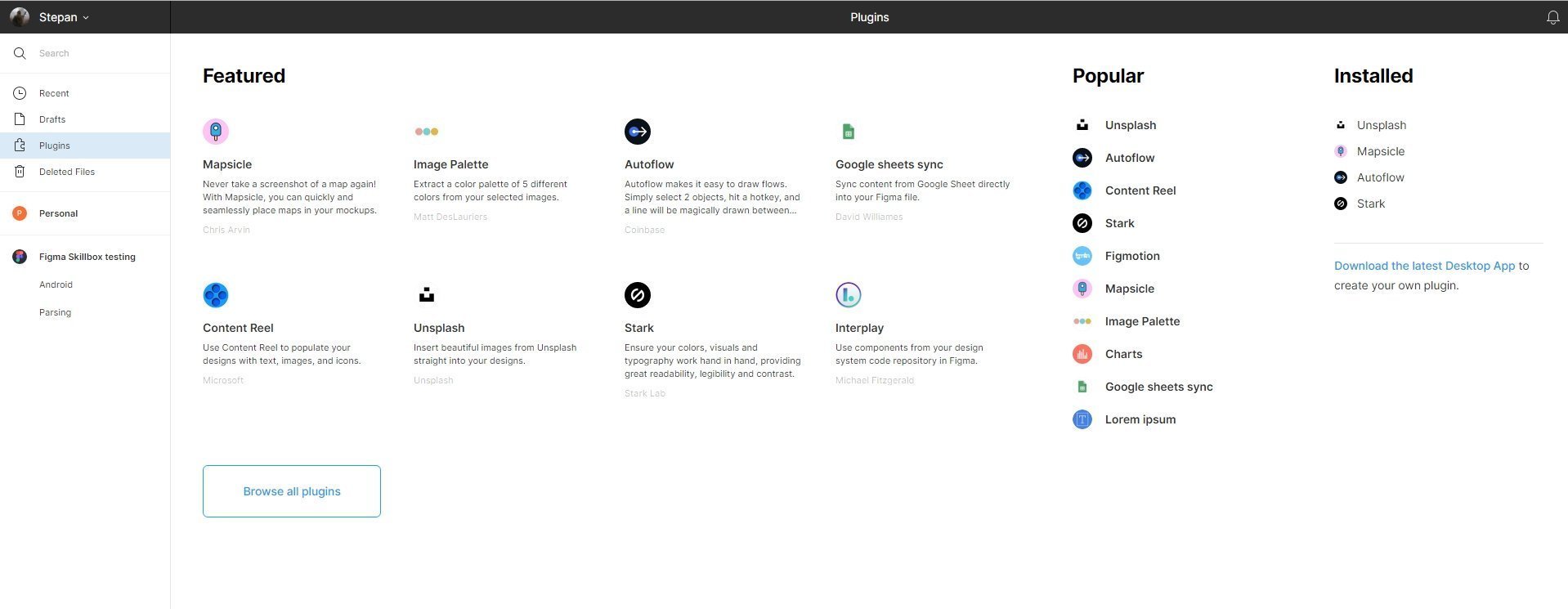The width and height of the screenshot is (1568, 609).
Task: Open Content Reel title in Featured
Action: [238, 328]
